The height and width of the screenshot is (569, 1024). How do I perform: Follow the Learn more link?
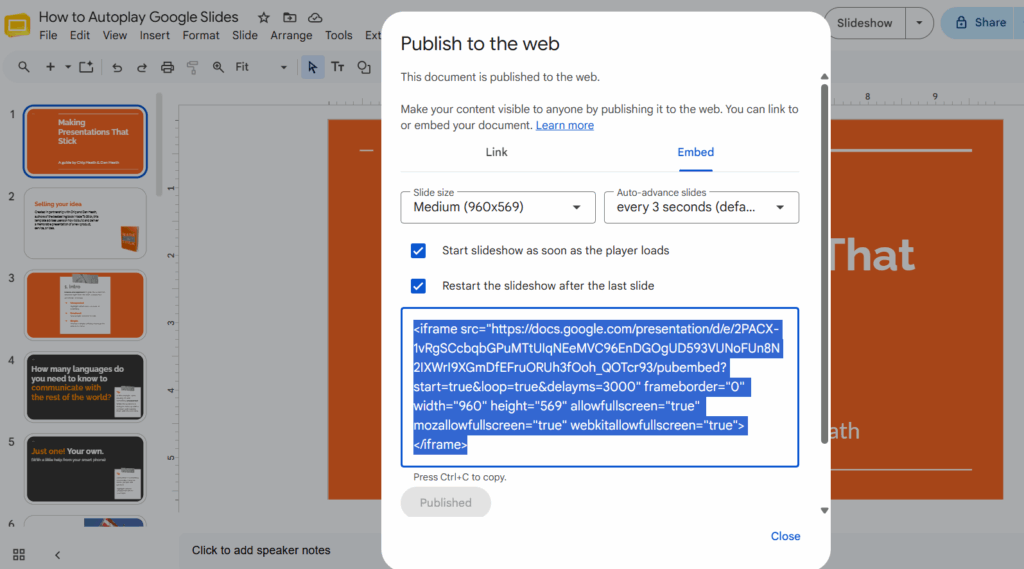coord(565,125)
